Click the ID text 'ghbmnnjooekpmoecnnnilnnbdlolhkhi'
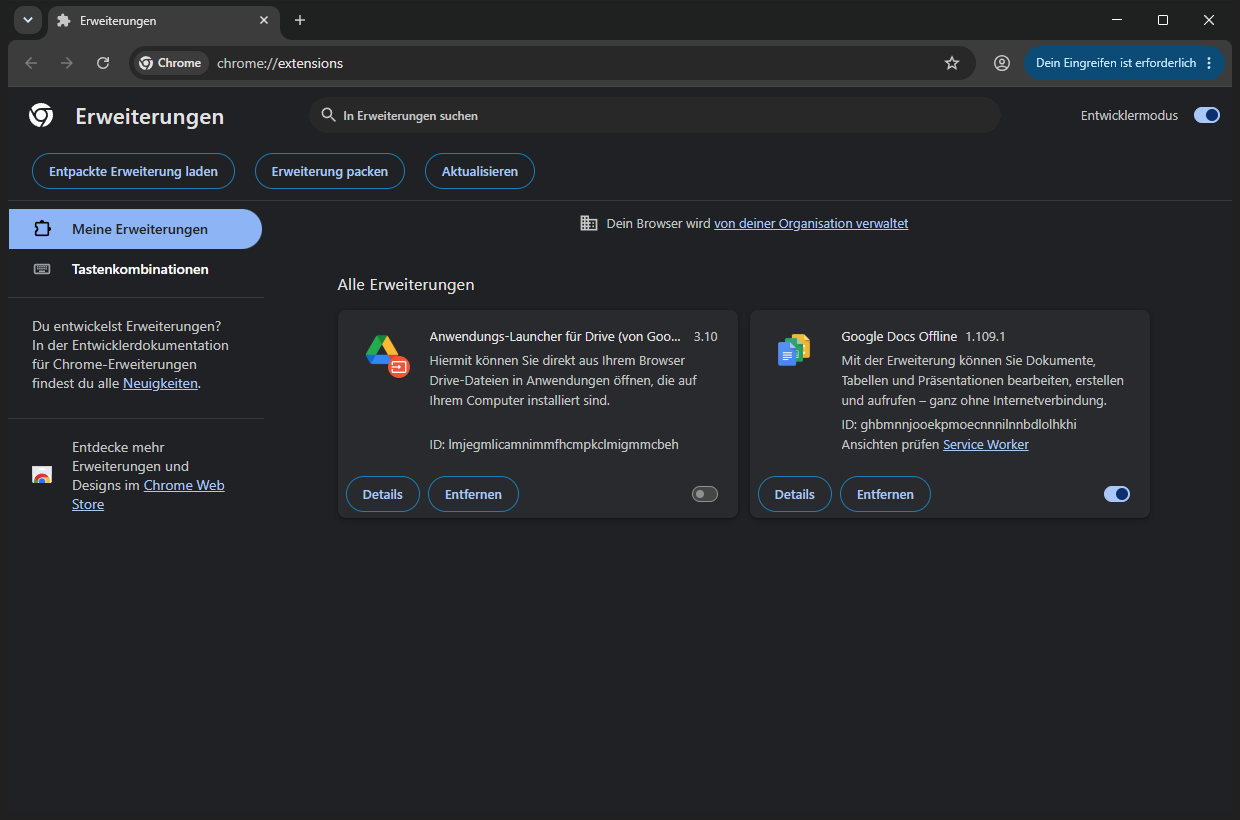The height and width of the screenshot is (820, 1240). [x=968, y=424]
